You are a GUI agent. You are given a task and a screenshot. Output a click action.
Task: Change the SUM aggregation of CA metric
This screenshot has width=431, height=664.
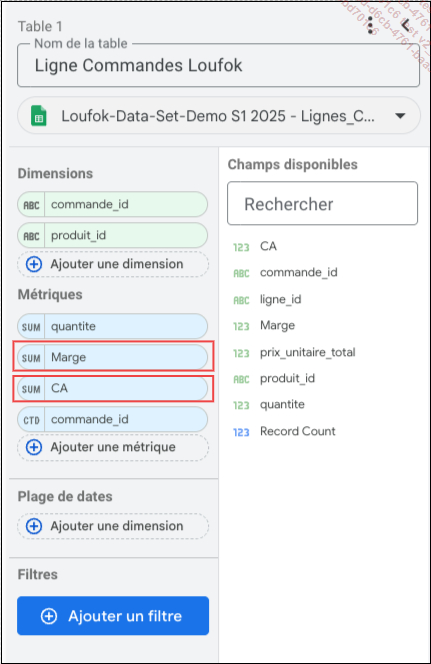(x=31, y=389)
